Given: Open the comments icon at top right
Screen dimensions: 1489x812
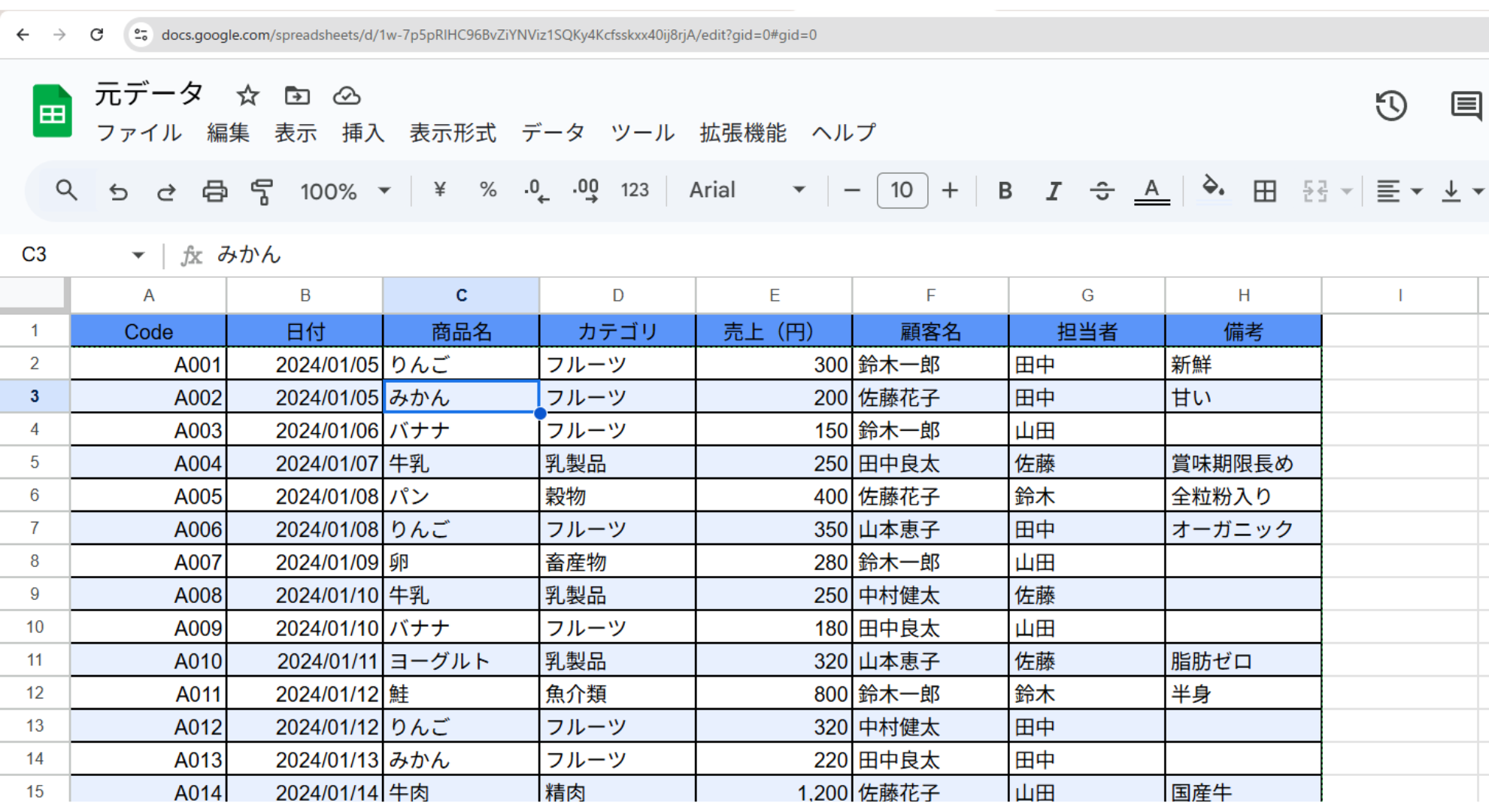Looking at the screenshot, I should [1466, 106].
